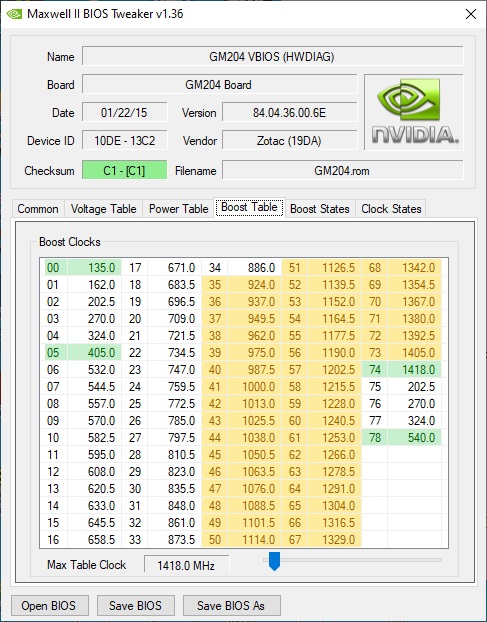Click the Version field 84.04.36.00.6E
The height and width of the screenshot is (622, 487).
[x=290, y=113]
